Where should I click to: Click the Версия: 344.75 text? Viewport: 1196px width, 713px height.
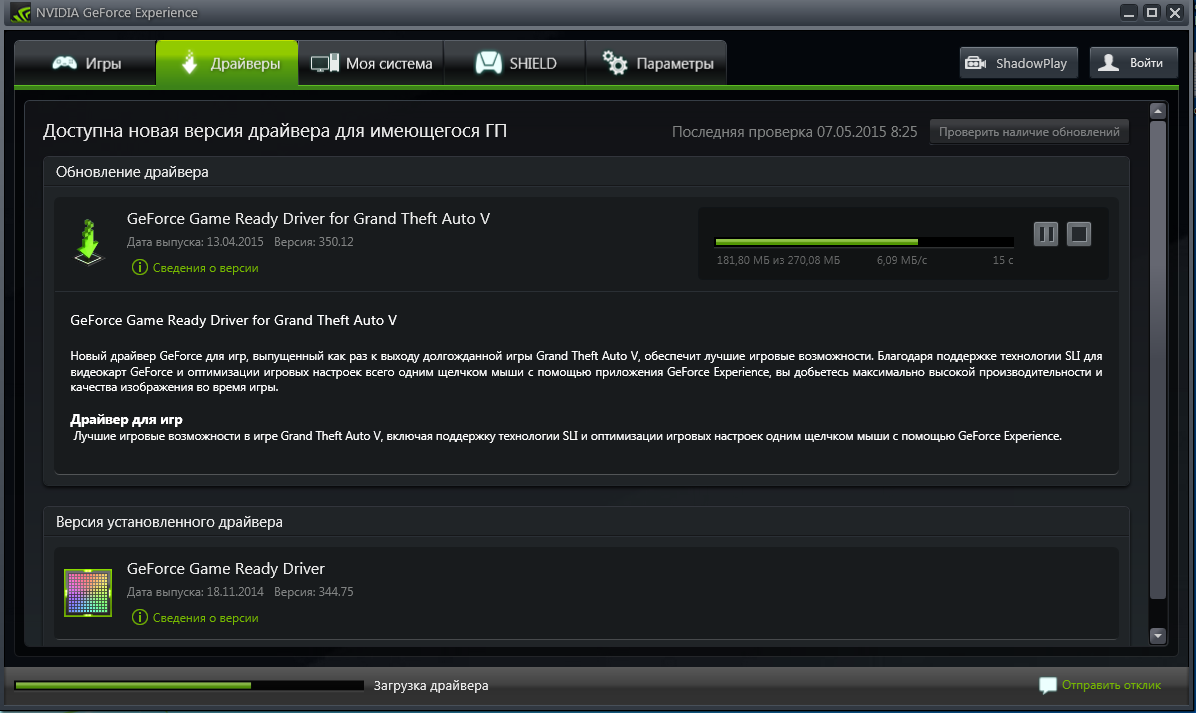pos(313,592)
